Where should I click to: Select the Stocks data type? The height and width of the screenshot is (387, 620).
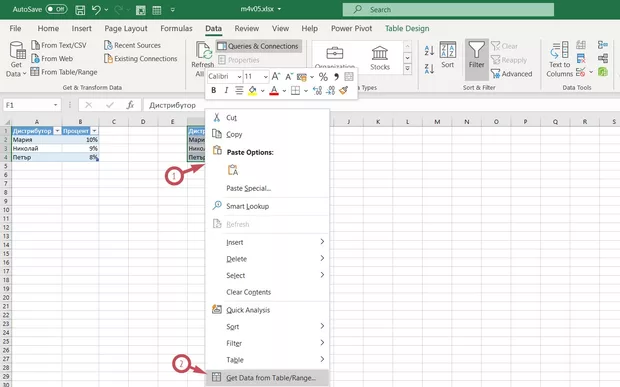[380, 59]
